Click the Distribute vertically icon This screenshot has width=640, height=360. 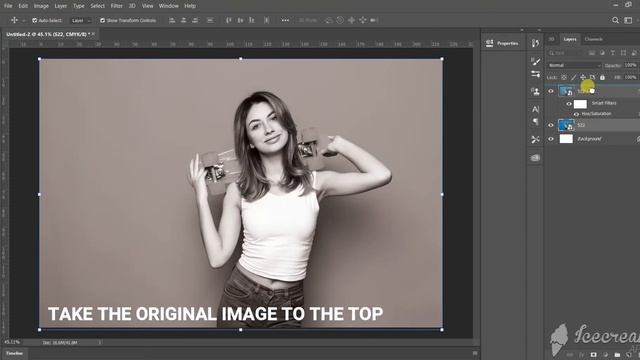pyautogui.click(x=267, y=20)
